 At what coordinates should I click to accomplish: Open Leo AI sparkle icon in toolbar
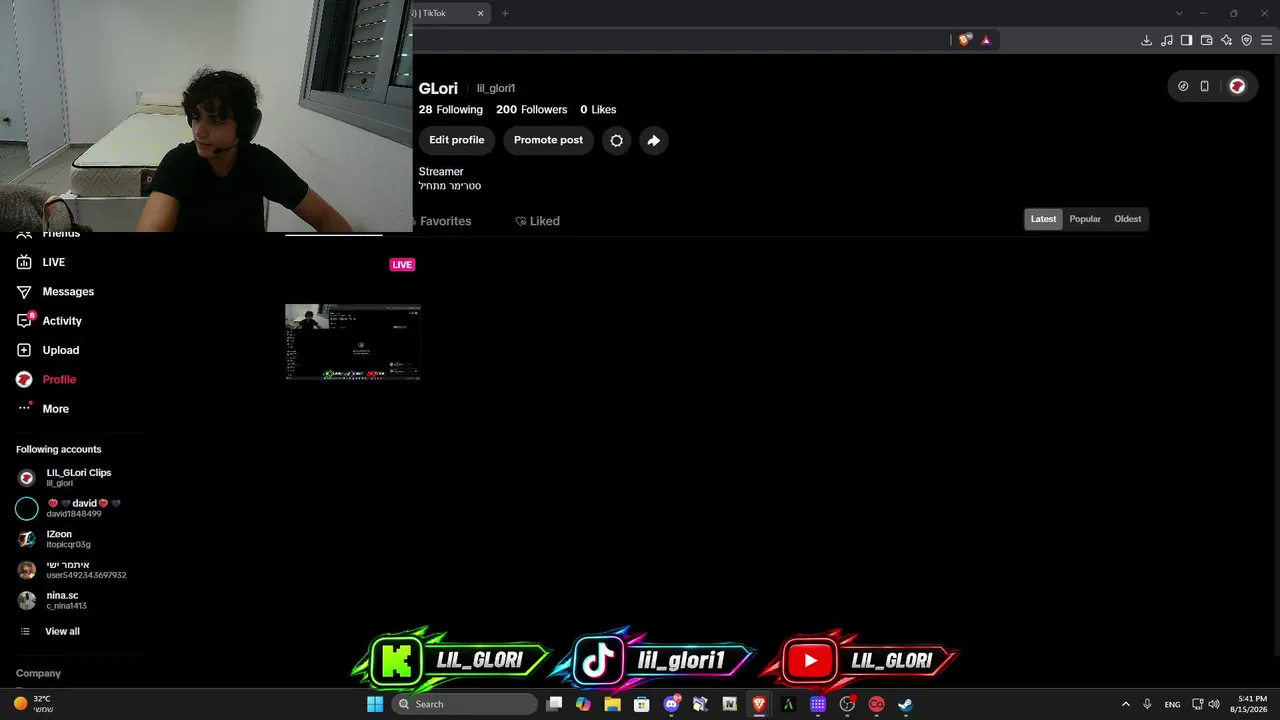(1226, 40)
